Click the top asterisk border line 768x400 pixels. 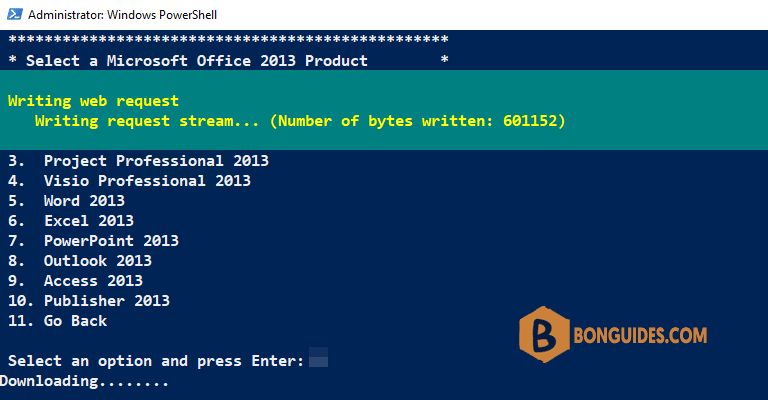point(228,39)
